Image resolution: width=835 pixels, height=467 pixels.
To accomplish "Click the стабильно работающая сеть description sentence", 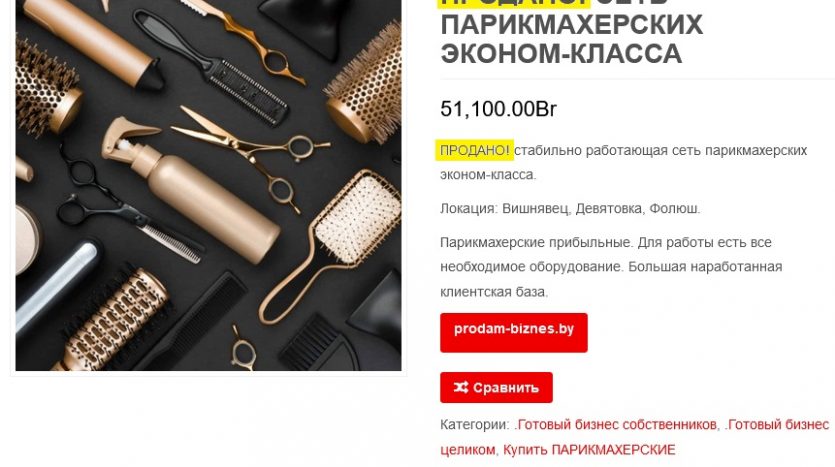I will coord(623,162).
